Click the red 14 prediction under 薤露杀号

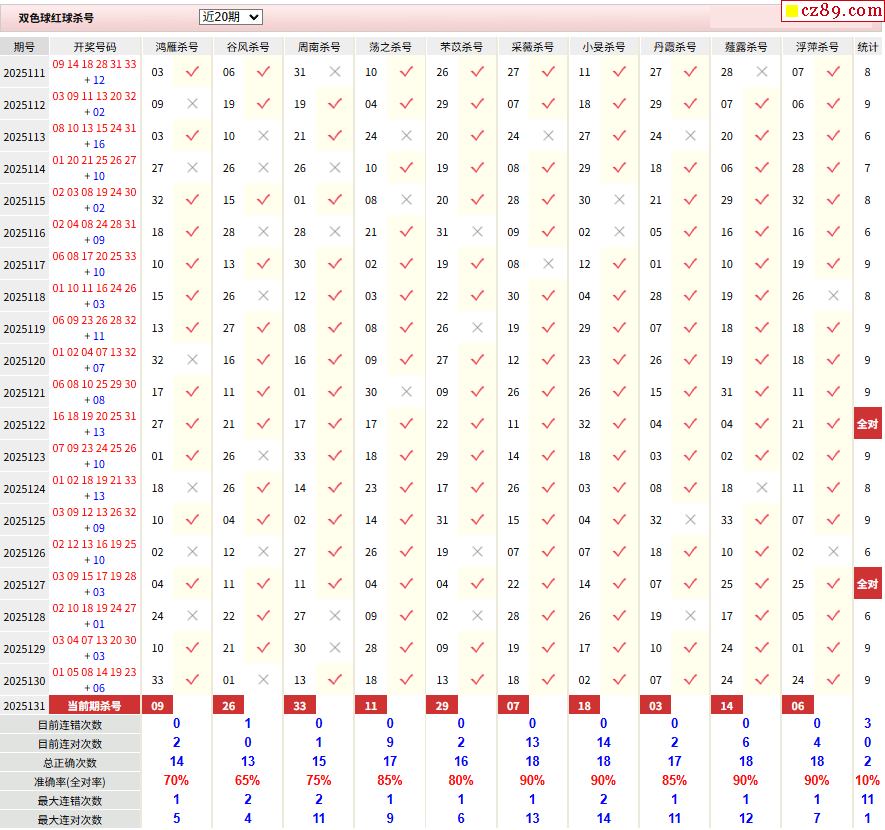[x=726, y=705]
